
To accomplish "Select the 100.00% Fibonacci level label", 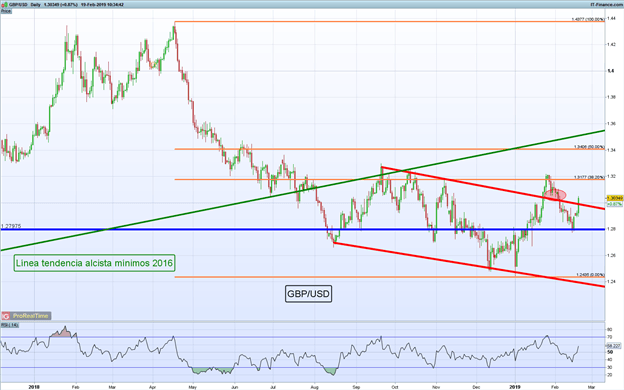I will pyautogui.click(x=588, y=19).
